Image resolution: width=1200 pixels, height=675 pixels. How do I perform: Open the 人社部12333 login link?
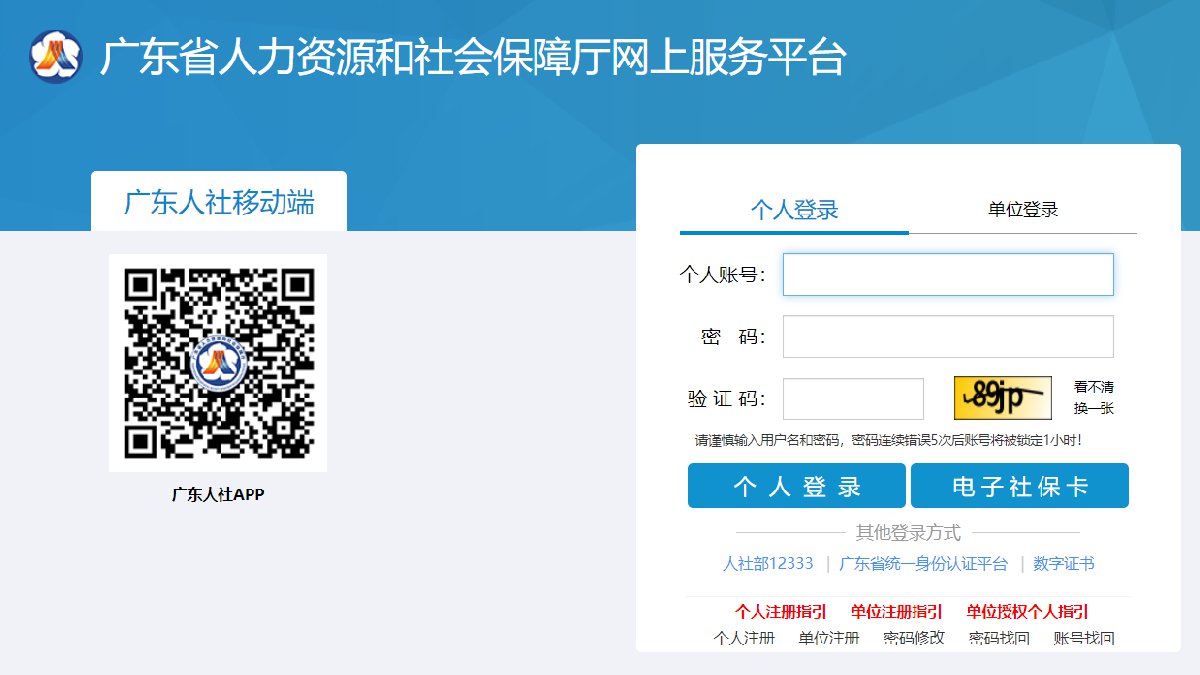768,563
